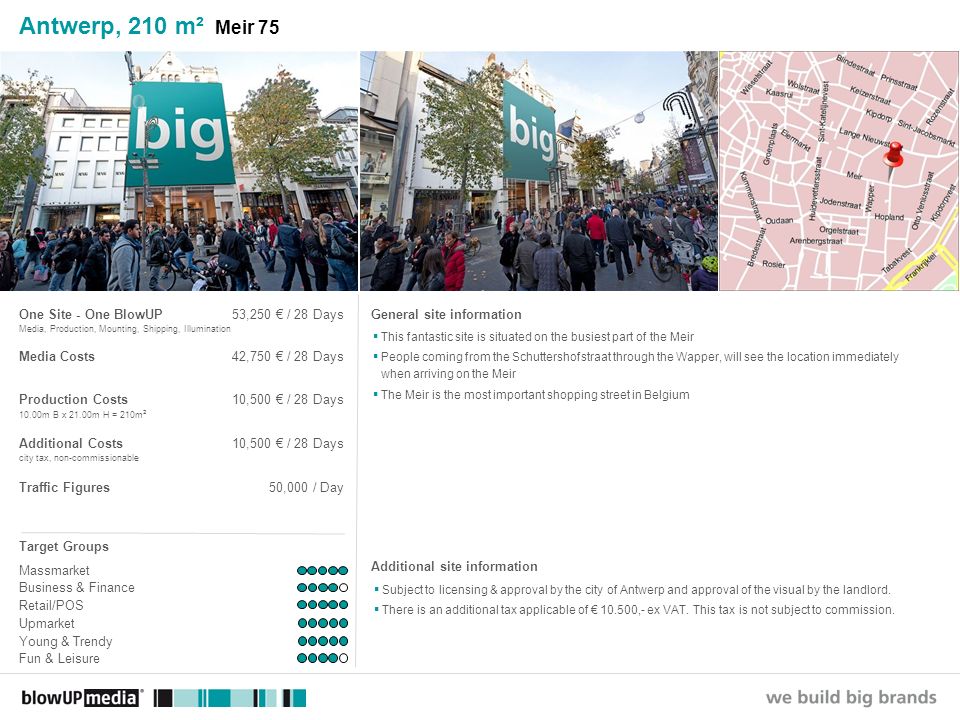Click the Young & Trendy rating dots
This screenshot has height=720, width=960.
pyautogui.click(x=323, y=641)
